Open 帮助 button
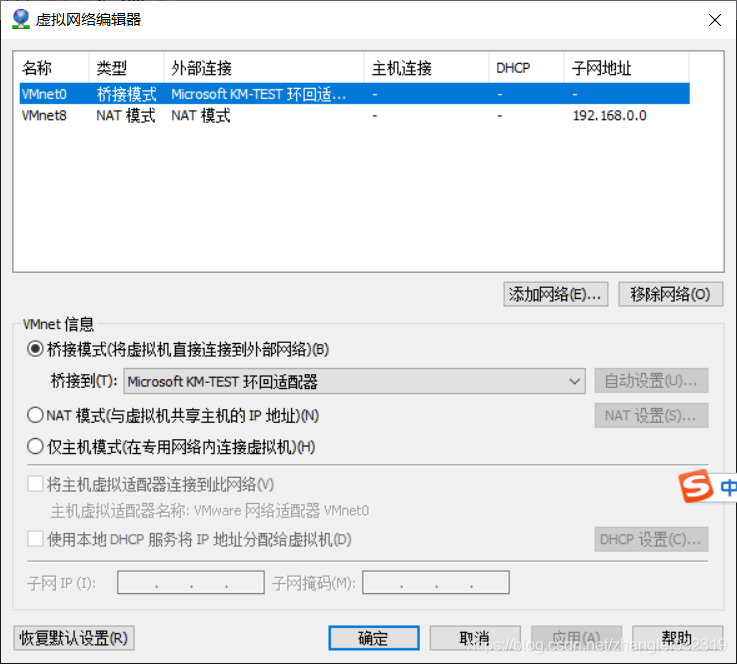 (x=677, y=638)
